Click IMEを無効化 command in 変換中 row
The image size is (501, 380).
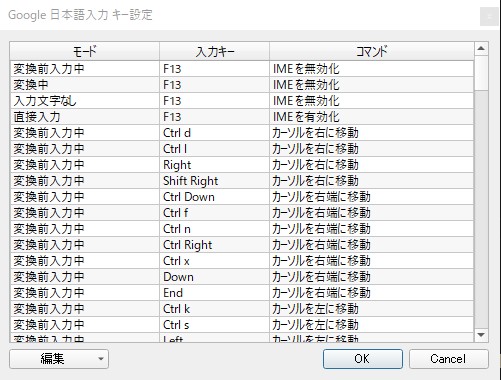click(371, 85)
